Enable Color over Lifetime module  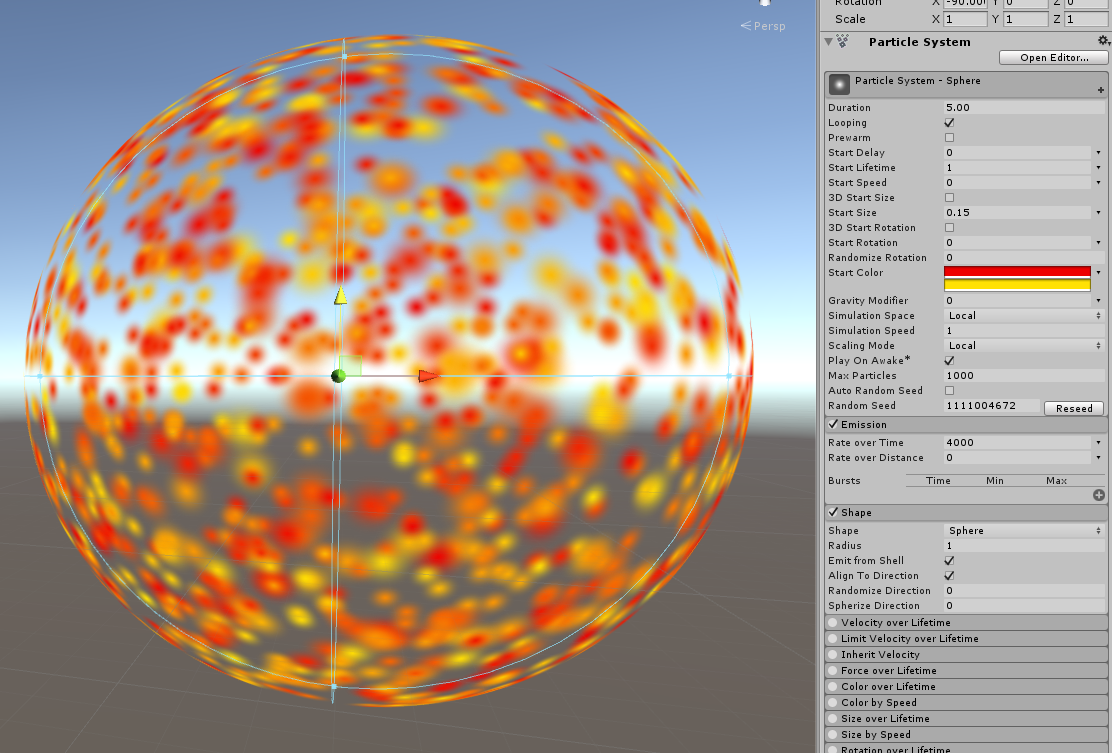pyautogui.click(x=833, y=686)
